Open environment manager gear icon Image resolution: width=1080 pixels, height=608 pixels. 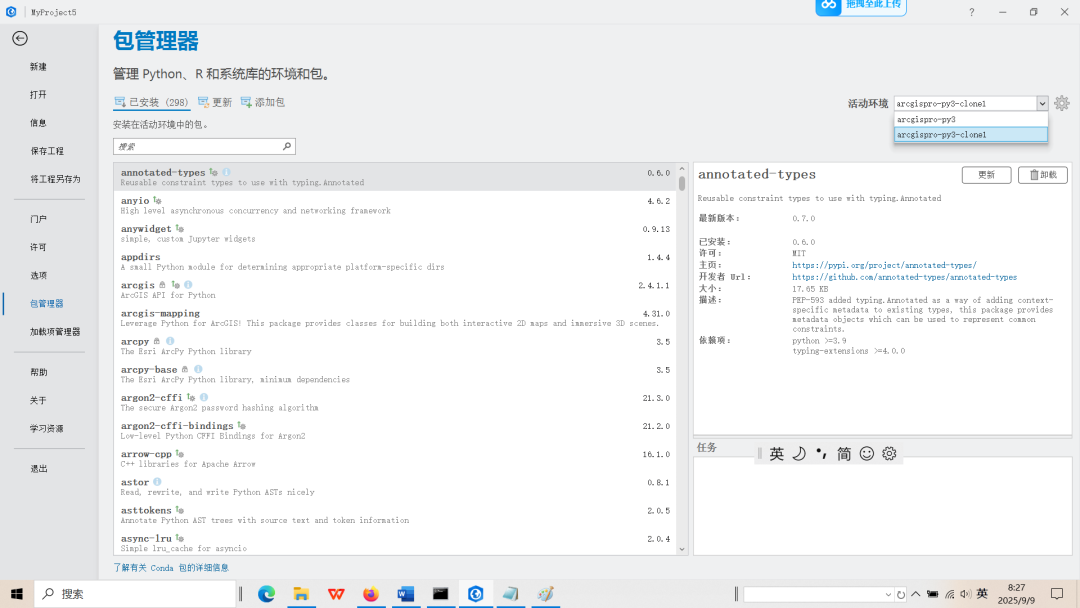(1061, 103)
